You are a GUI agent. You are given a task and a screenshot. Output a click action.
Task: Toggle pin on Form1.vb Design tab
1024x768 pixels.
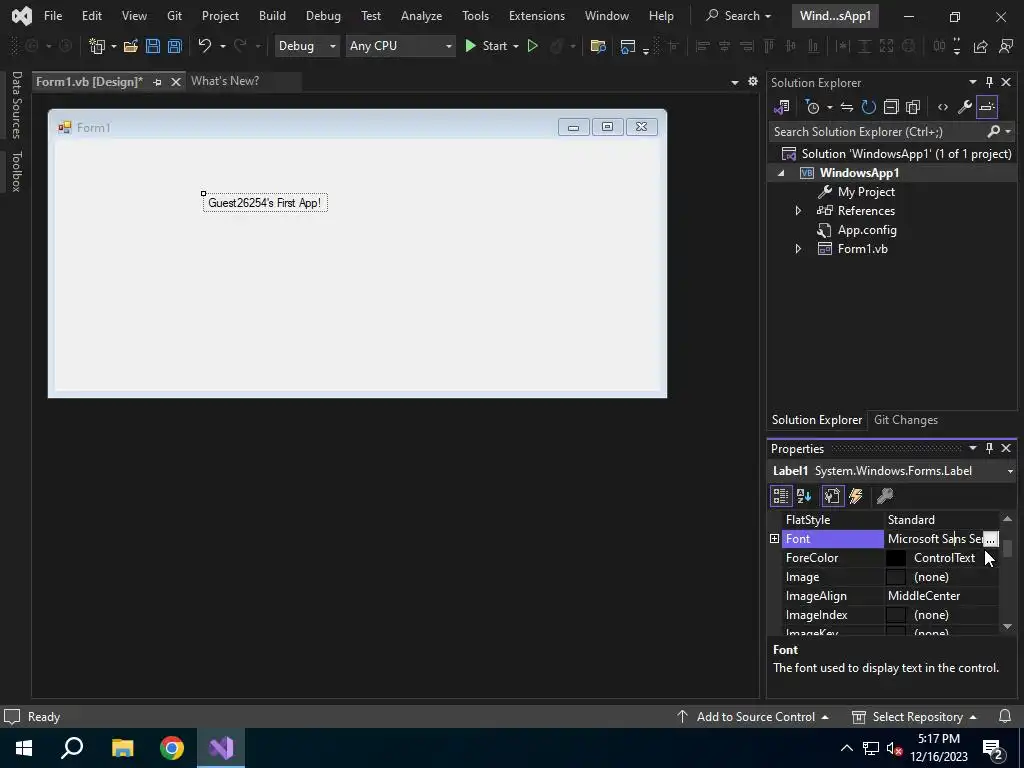coord(157,82)
